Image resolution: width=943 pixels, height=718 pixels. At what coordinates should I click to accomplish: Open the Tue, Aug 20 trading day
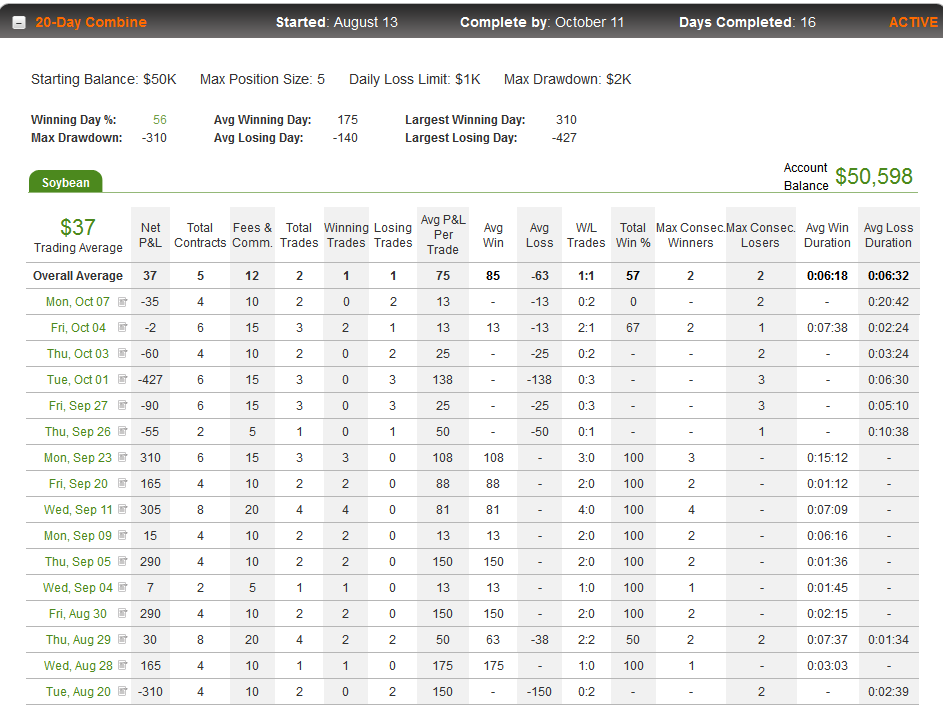(78, 692)
